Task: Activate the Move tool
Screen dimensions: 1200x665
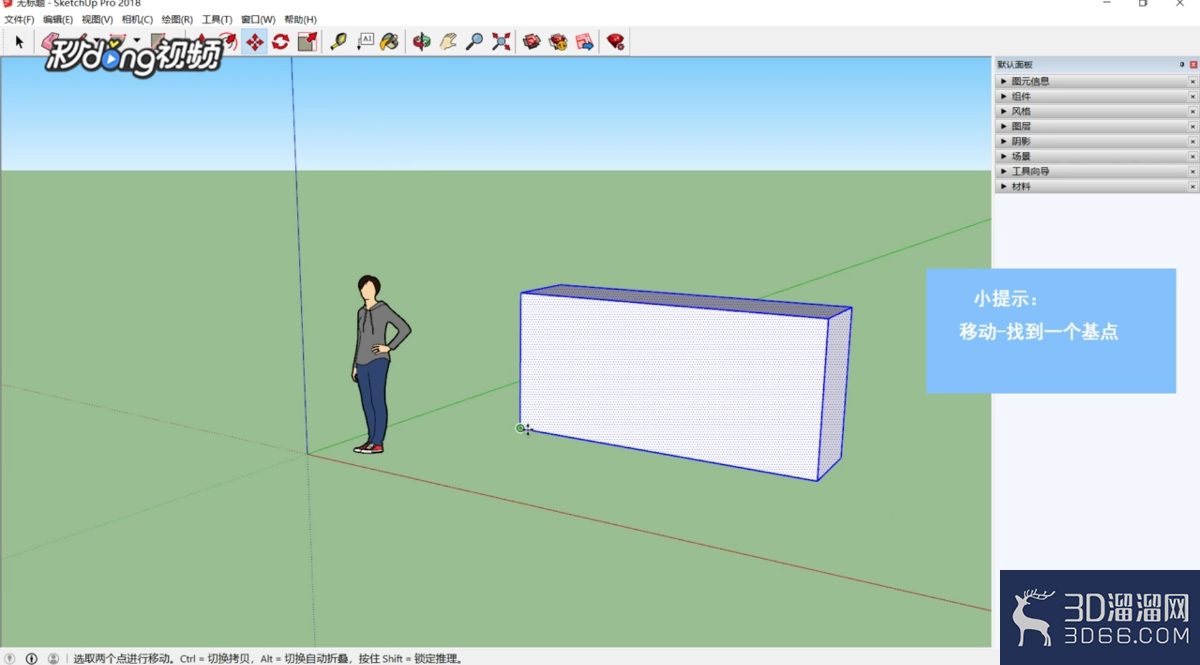Action: (254, 42)
